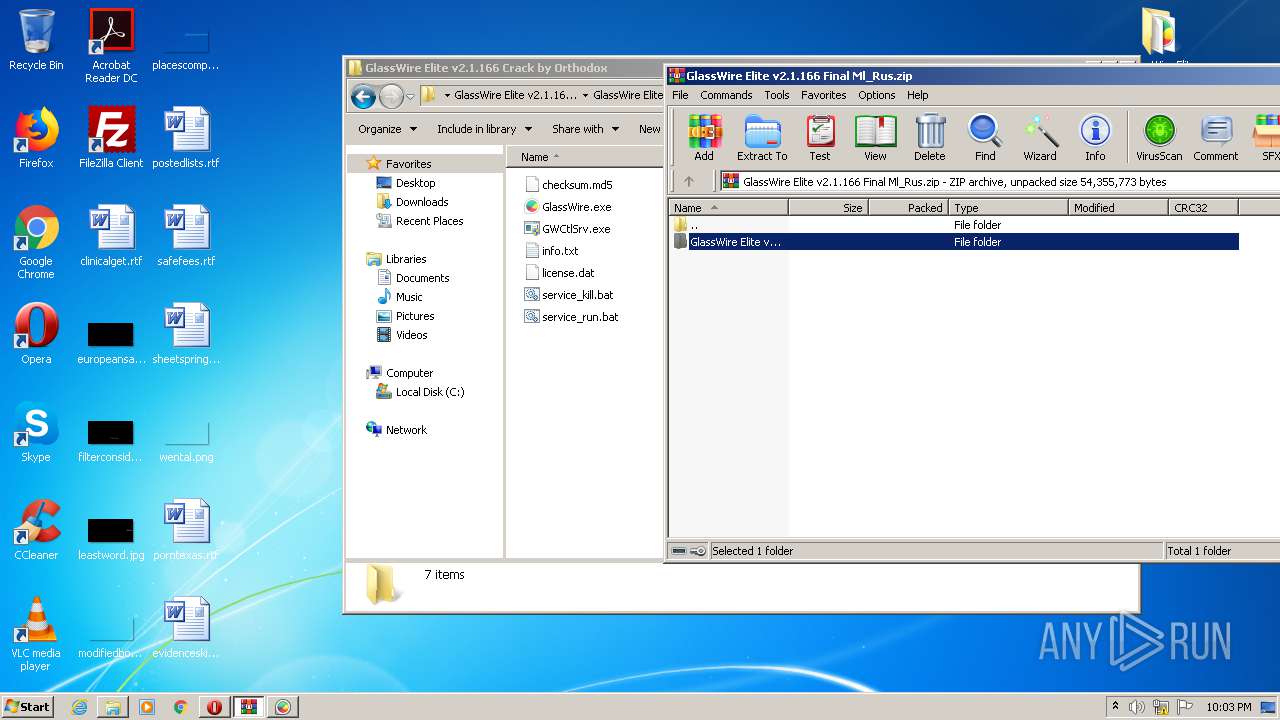The height and width of the screenshot is (720, 1280).
Task: Click the Delete trash icon in WinRAR
Action: (x=929, y=138)
